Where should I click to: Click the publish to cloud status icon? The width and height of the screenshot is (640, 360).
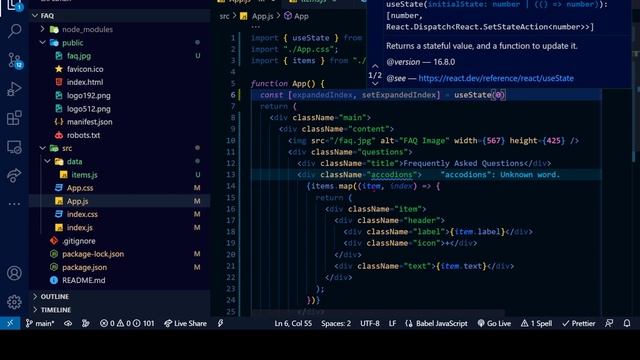coord(68,323)
